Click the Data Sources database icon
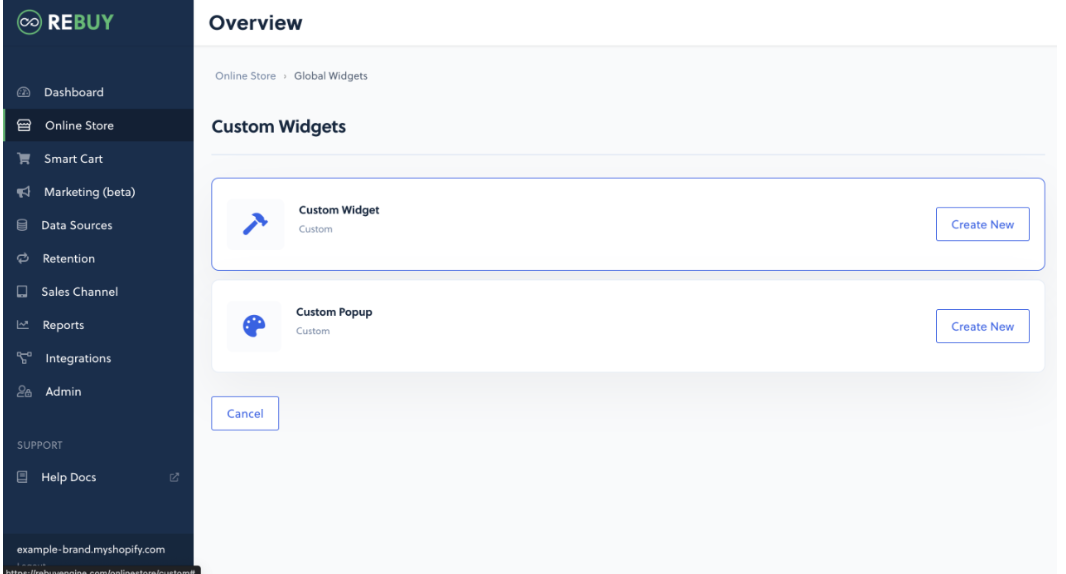Image resolution: width=1066 pixels, height=574 pixels. pos(22,226)
